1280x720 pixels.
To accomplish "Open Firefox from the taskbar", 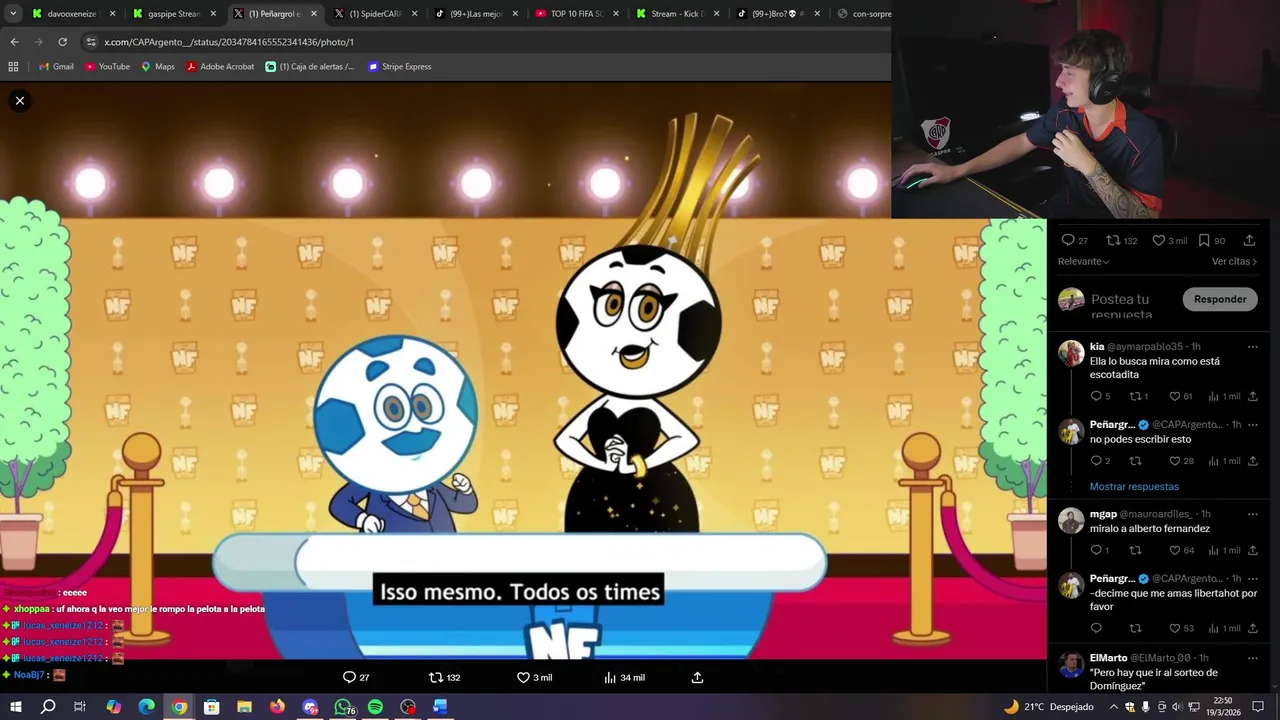I will (277, 707).
